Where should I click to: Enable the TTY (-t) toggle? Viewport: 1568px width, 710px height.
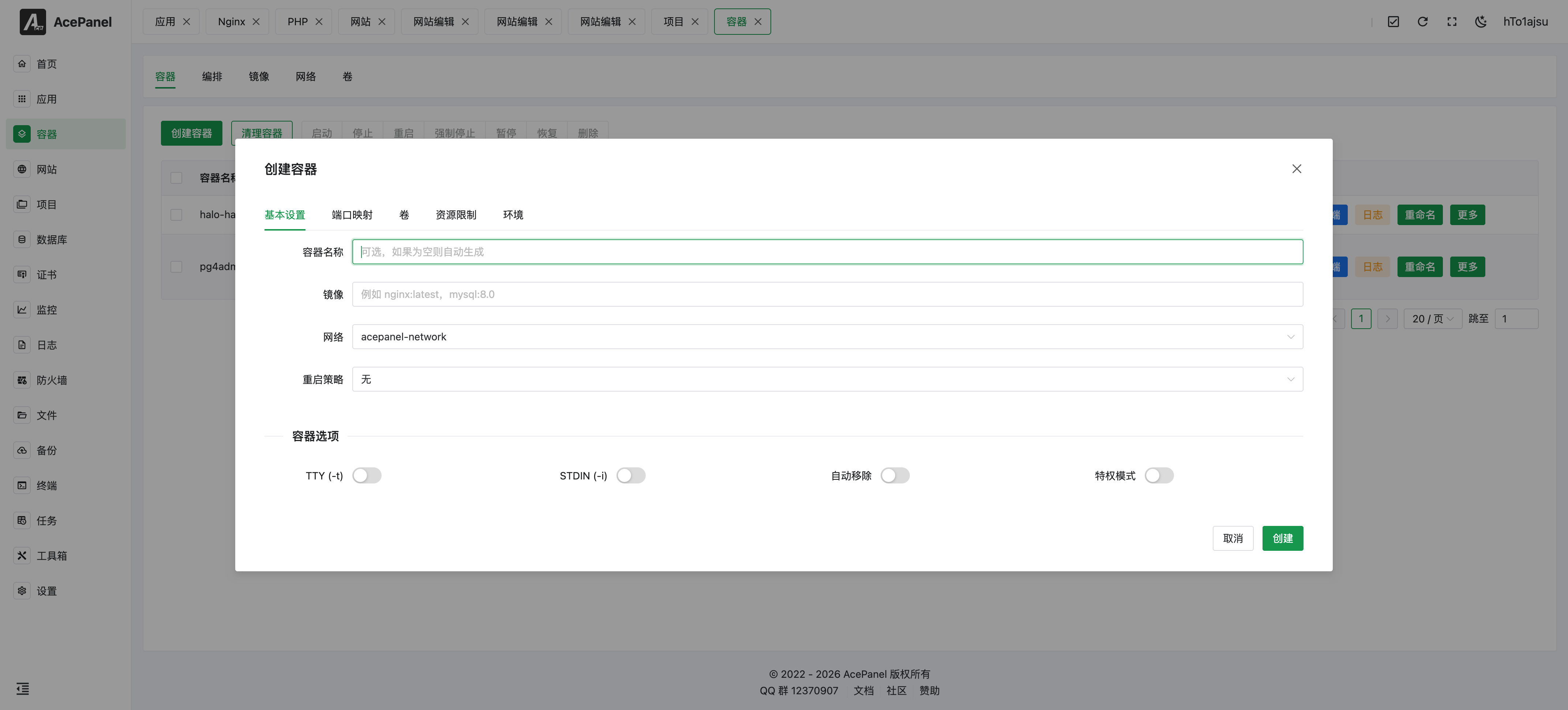pos(367,475)
